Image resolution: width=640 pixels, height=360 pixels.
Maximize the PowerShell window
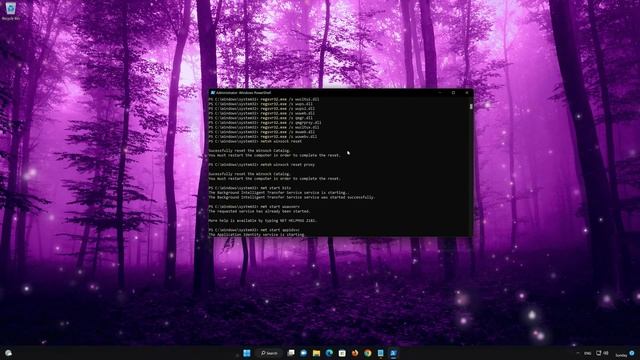pos(453,93)
